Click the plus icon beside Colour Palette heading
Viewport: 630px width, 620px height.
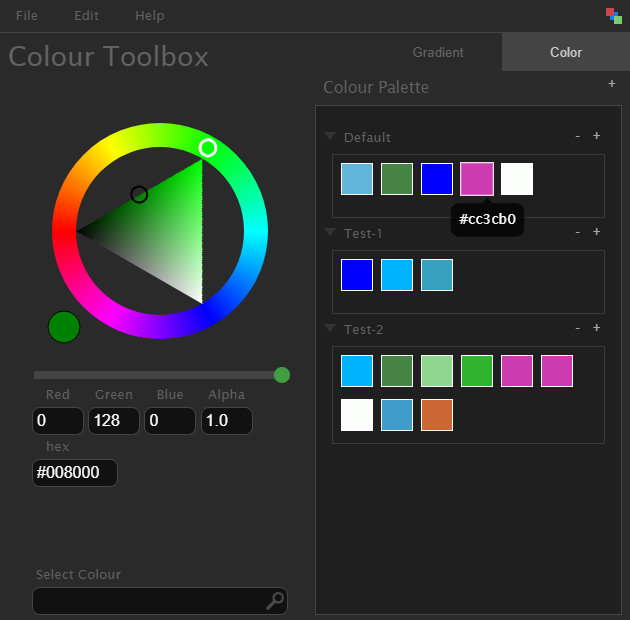point(612,85)
